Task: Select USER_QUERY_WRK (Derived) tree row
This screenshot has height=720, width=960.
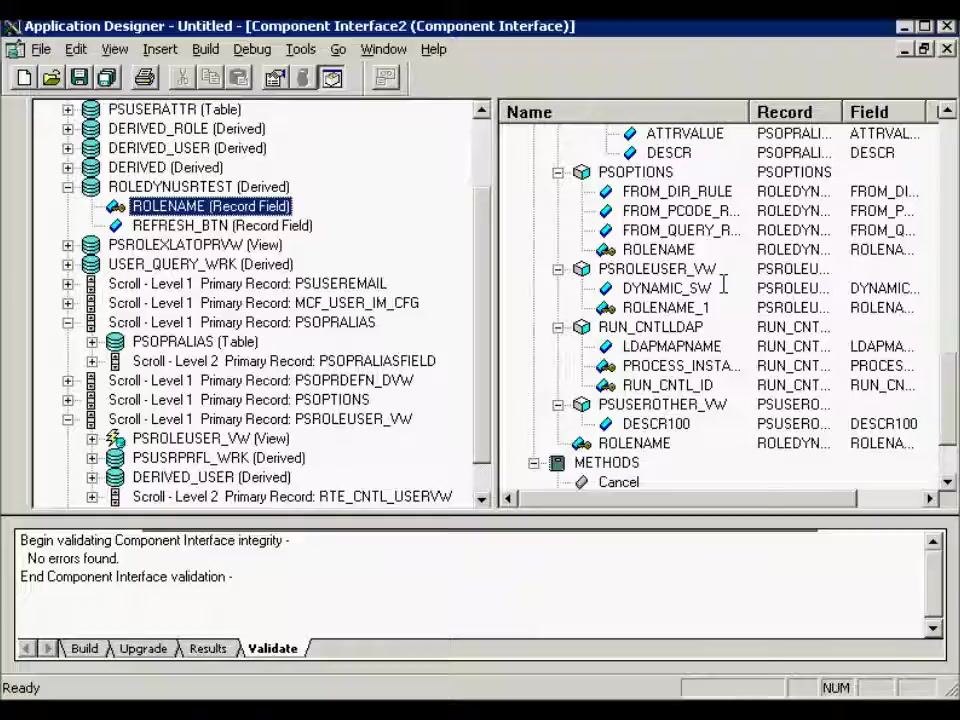Action: (201, 264)
